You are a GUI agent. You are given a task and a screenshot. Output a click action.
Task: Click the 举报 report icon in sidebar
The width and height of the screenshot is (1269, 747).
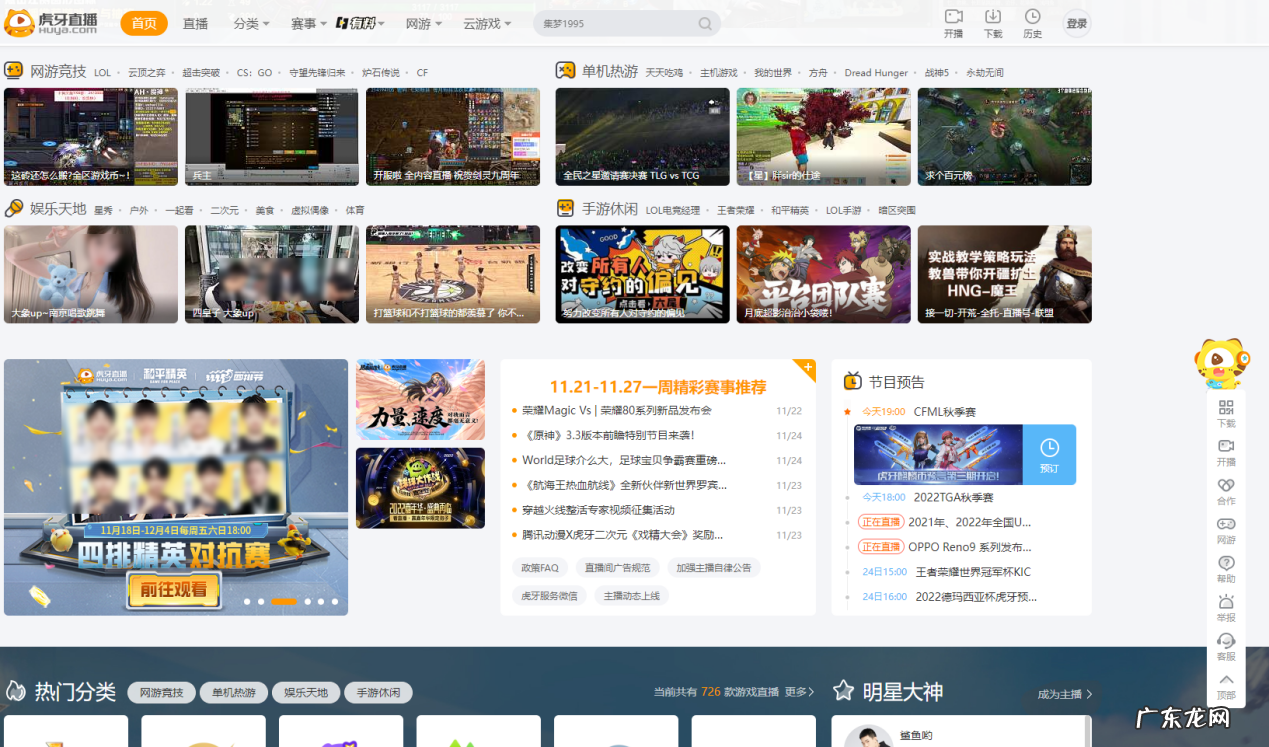coord(1226,602)
